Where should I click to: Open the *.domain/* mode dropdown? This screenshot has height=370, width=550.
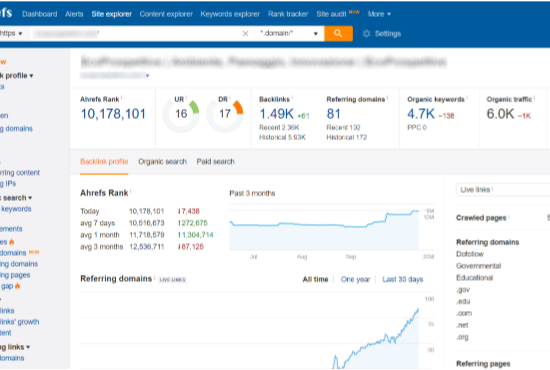pyautogui.click(x=289, y=33)
